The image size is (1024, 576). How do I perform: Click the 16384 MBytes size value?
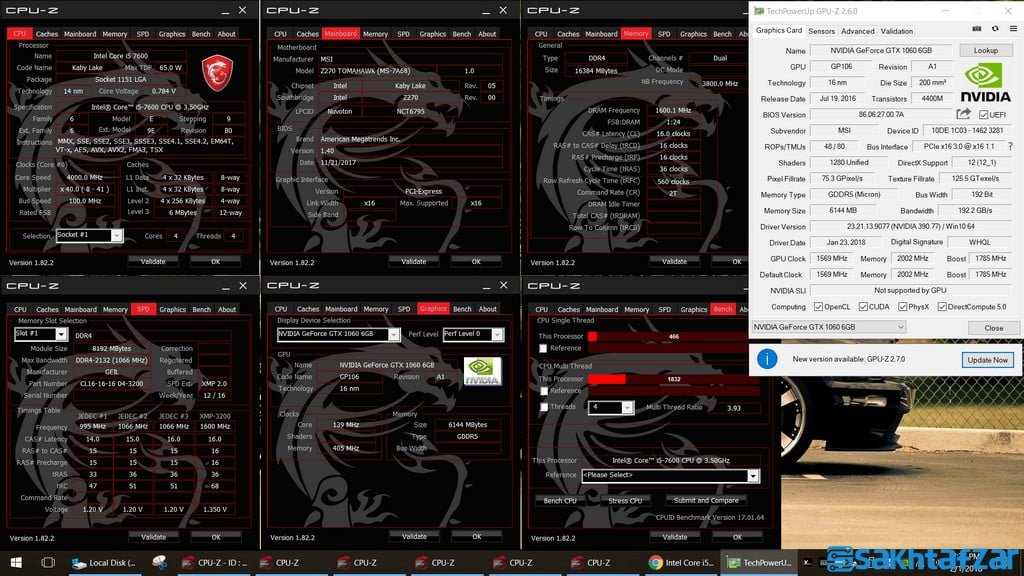(596, 71)
